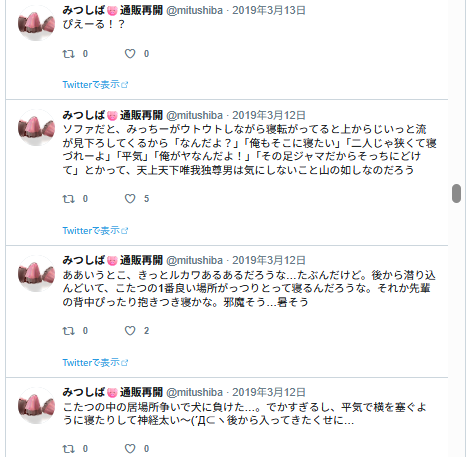Retweet the ぴえーる！？ tweet
476x457 pixels.
click(x=69, y=54)
